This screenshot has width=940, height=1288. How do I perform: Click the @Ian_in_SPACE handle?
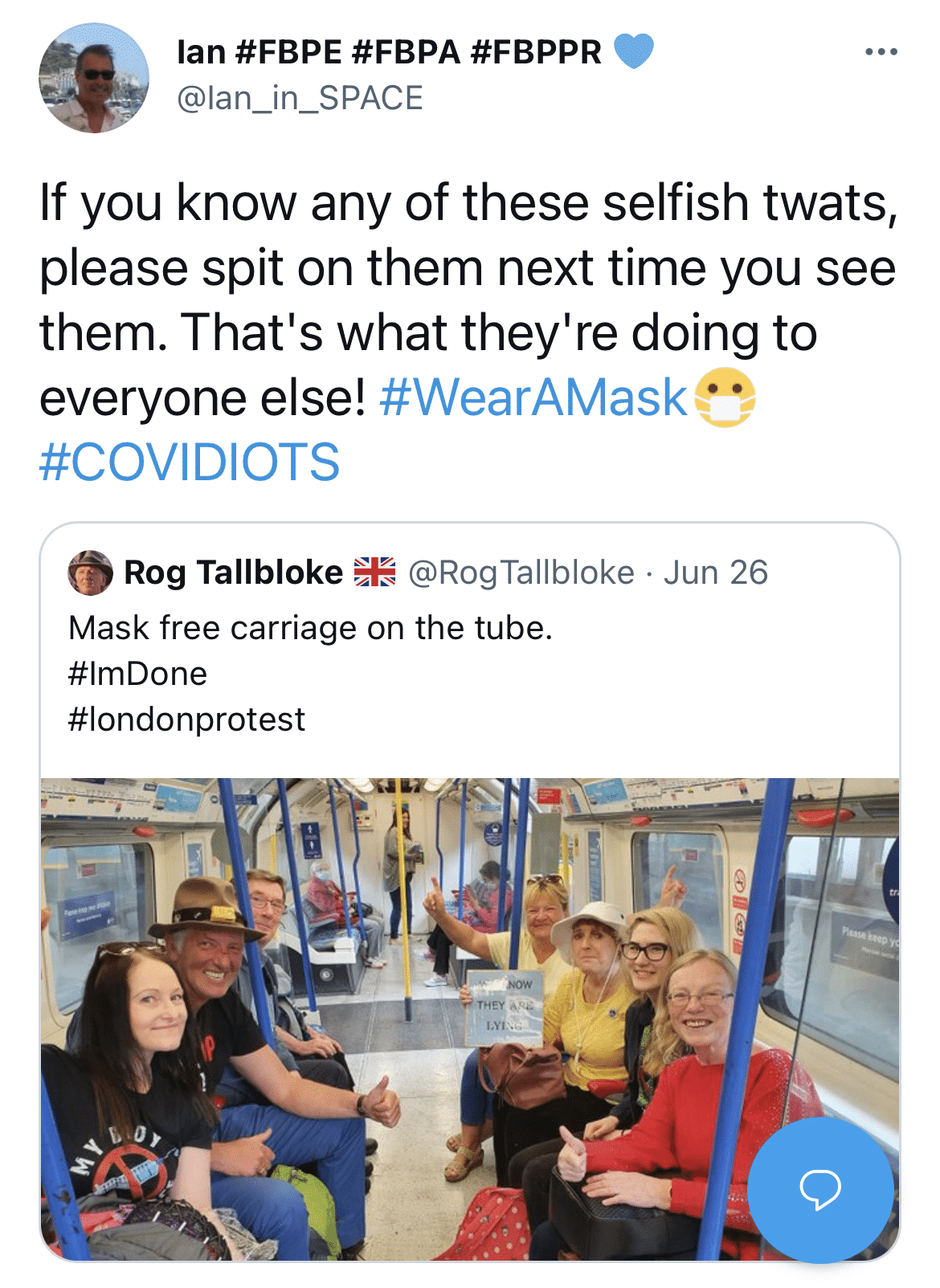(300, 99)
